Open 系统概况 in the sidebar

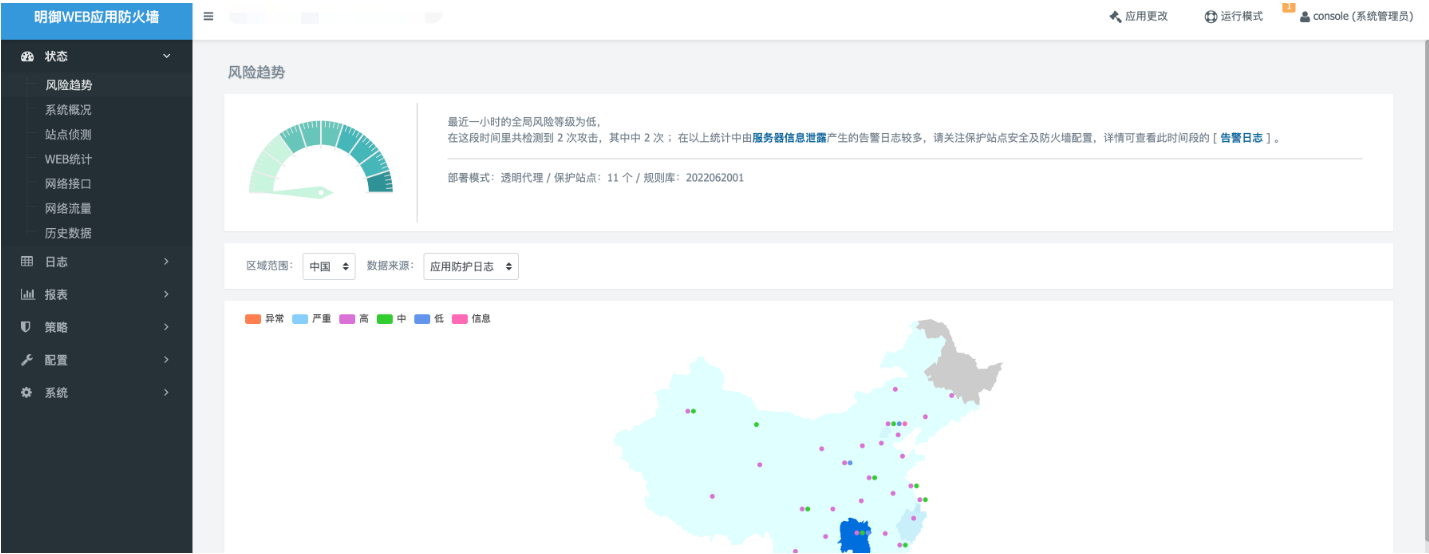click(x=68, y=110)
